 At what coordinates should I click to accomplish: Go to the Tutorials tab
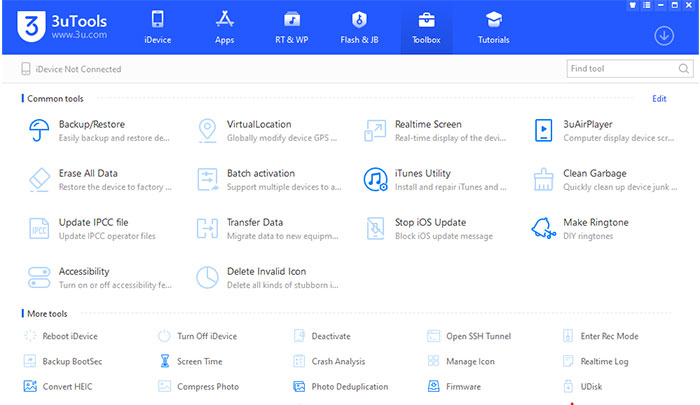click(x=493, y=28)
